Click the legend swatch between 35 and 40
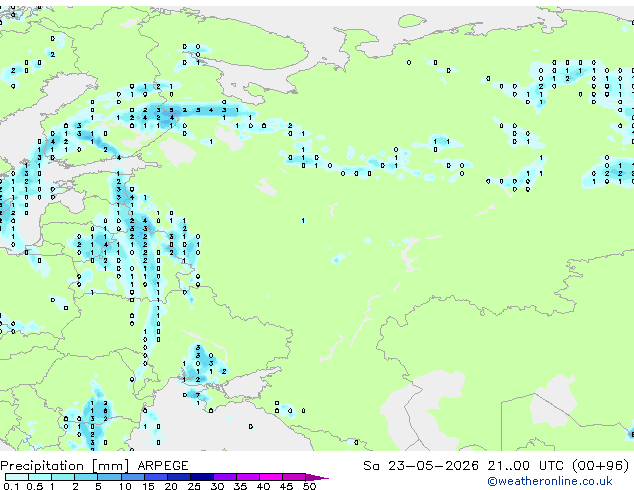The image size is (634, 490). 247,477
